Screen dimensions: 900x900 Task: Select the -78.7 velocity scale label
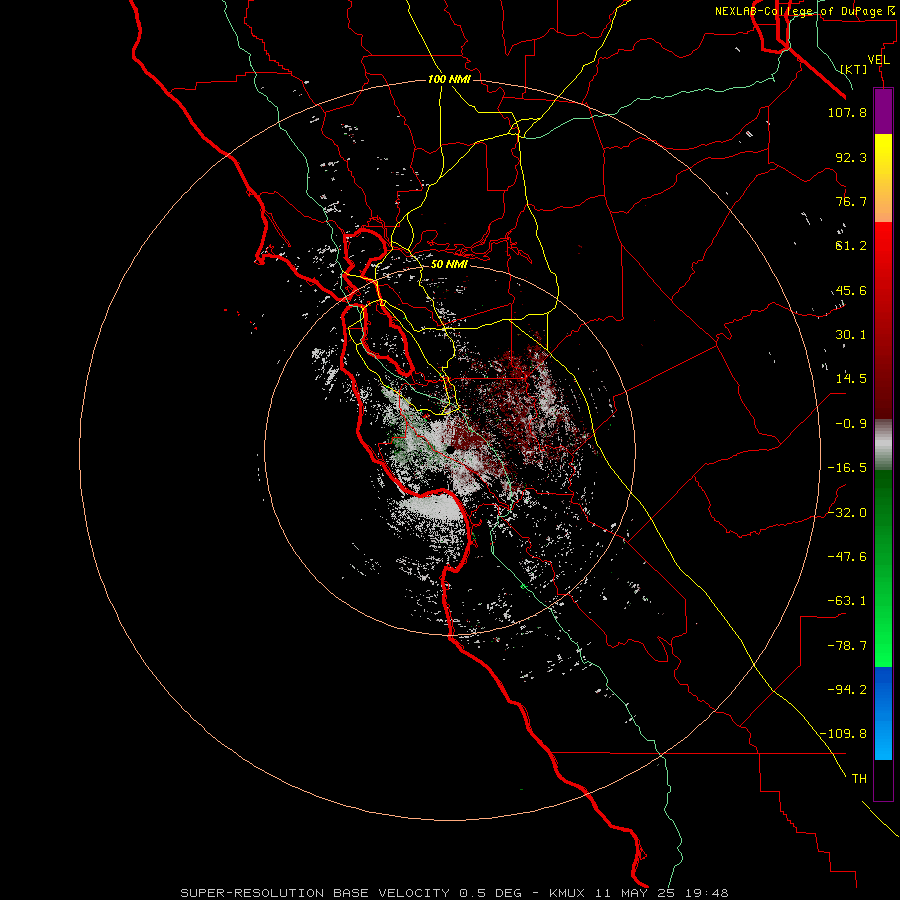coord(847,646)
